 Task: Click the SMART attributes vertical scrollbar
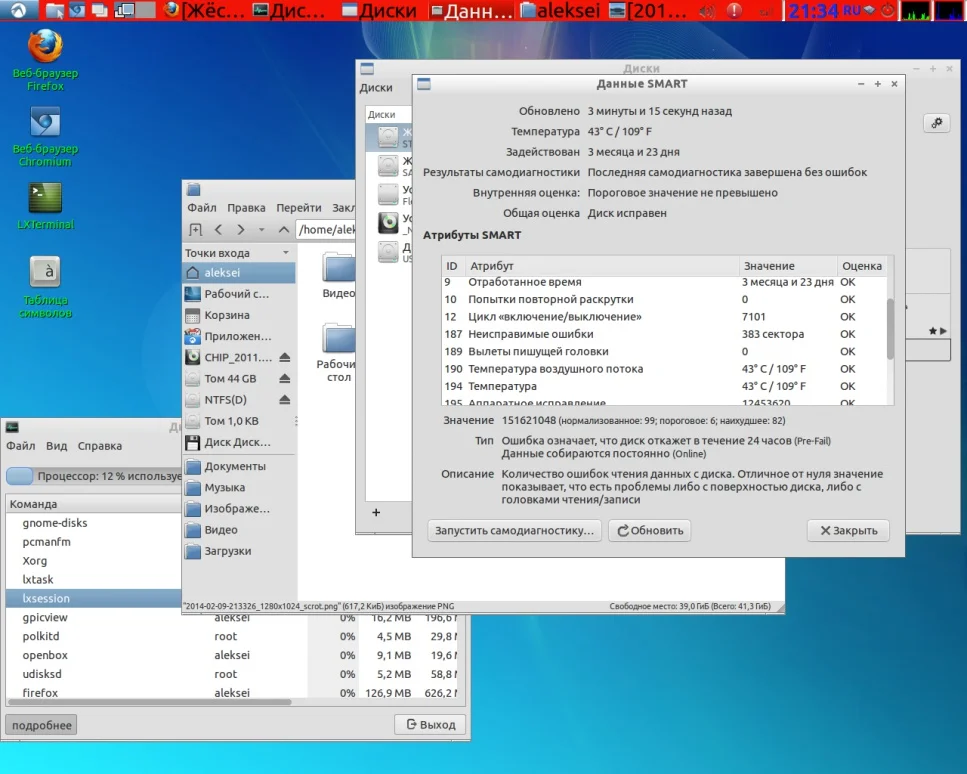tap(890, 330)
